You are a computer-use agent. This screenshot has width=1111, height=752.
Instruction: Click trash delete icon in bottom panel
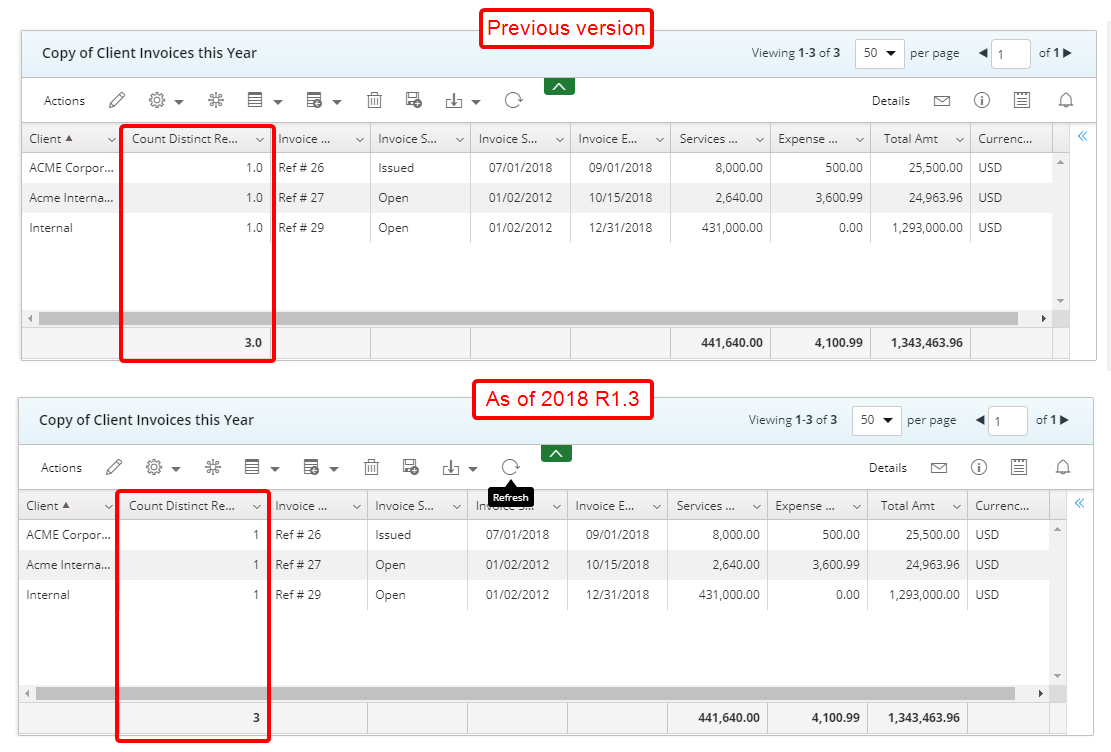(x=371, y=467)
